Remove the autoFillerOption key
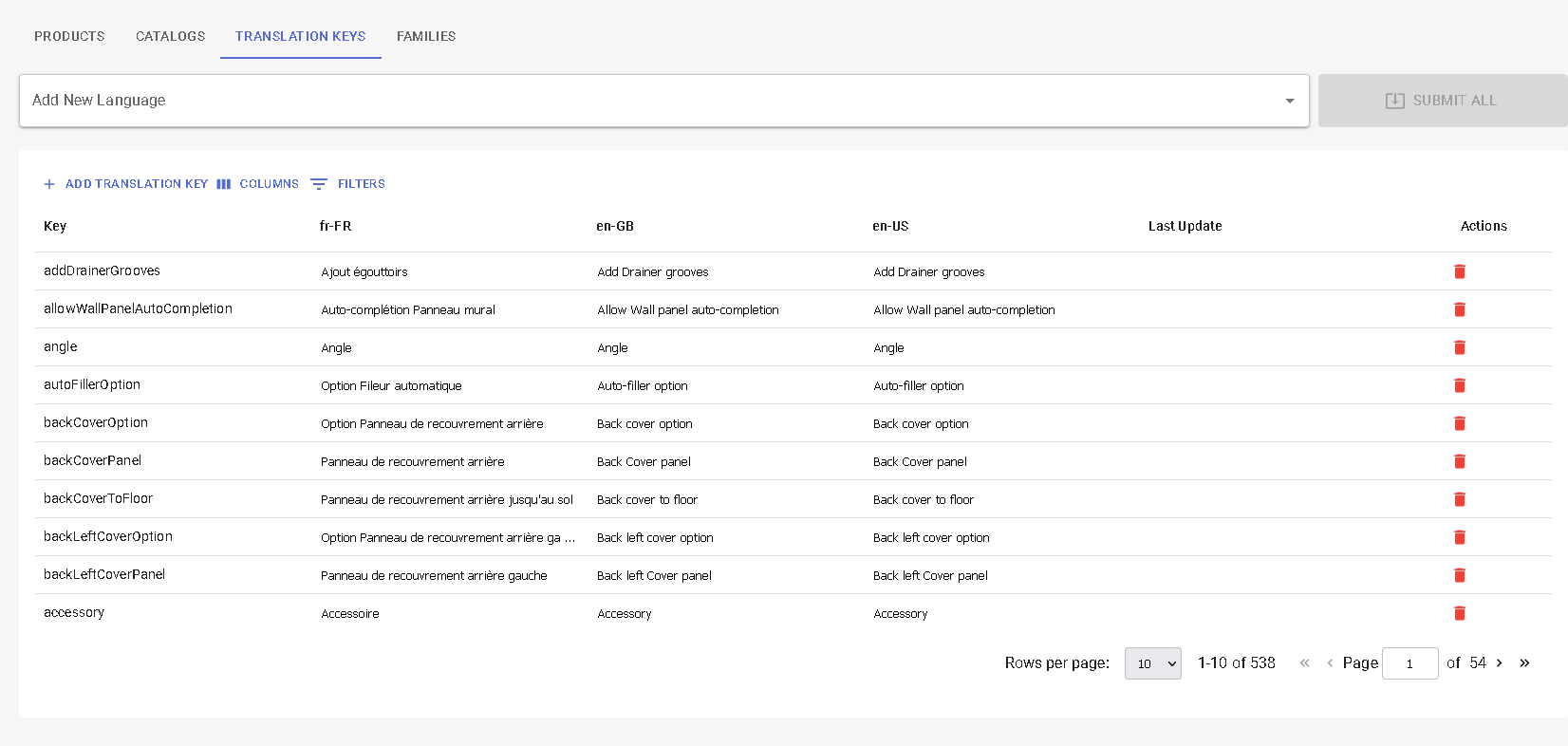The image size is (1568, 746). [1460, 385]
